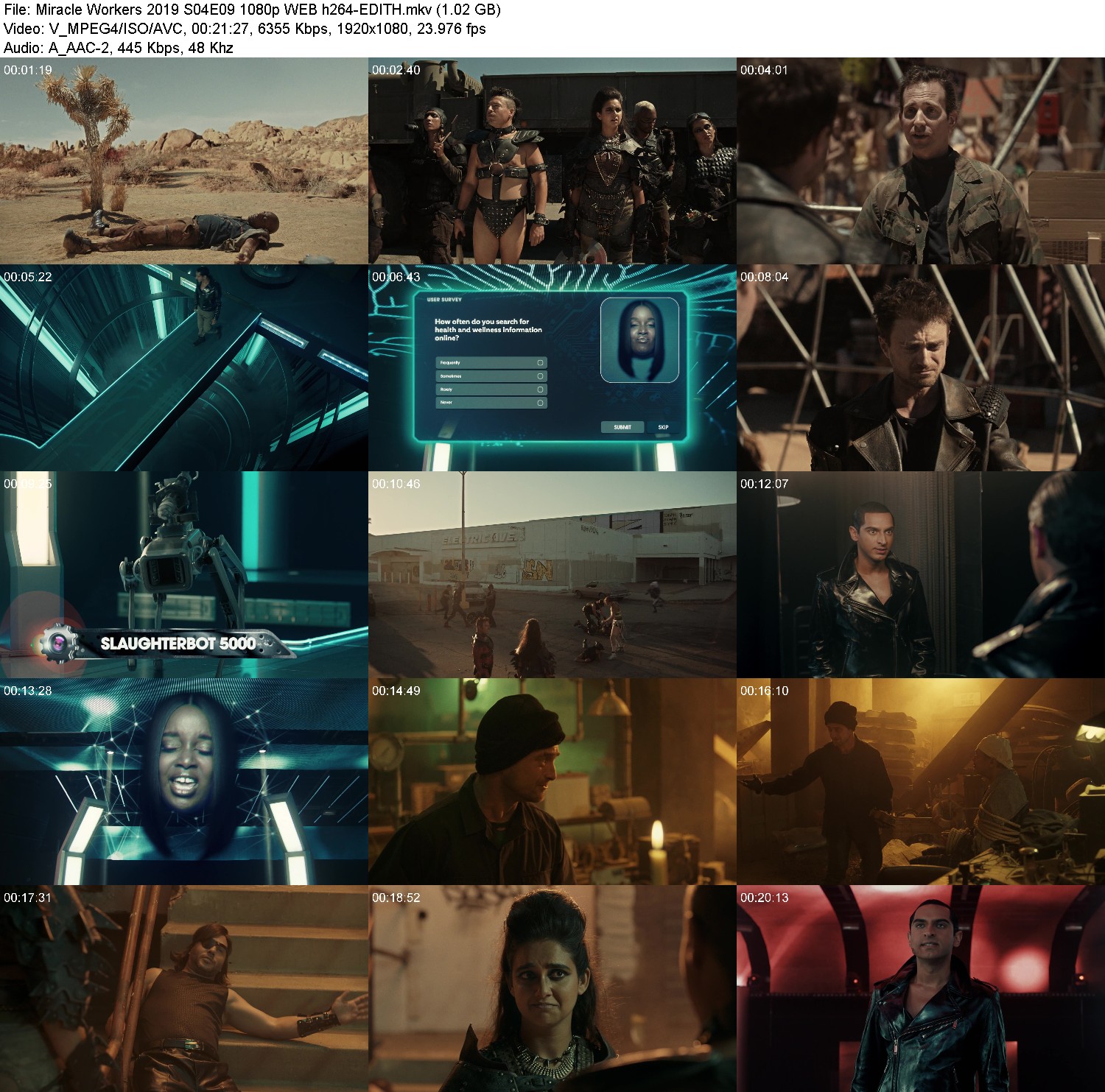Open the 00:18:52 woman with tall hair frame

pyautogui.click(x=552, y=988)
